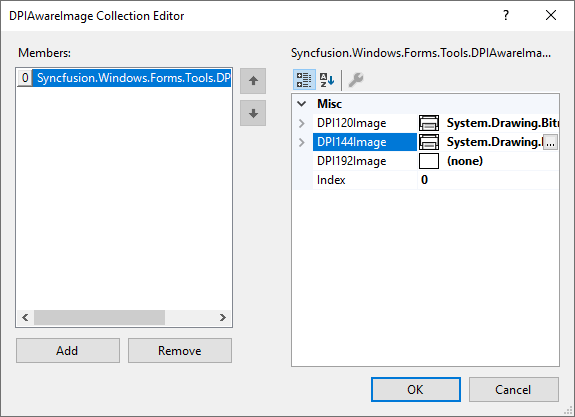Click the resize grip at dialog corner
The height and width of the screenshot is (417, 575).
click(569, 411)
